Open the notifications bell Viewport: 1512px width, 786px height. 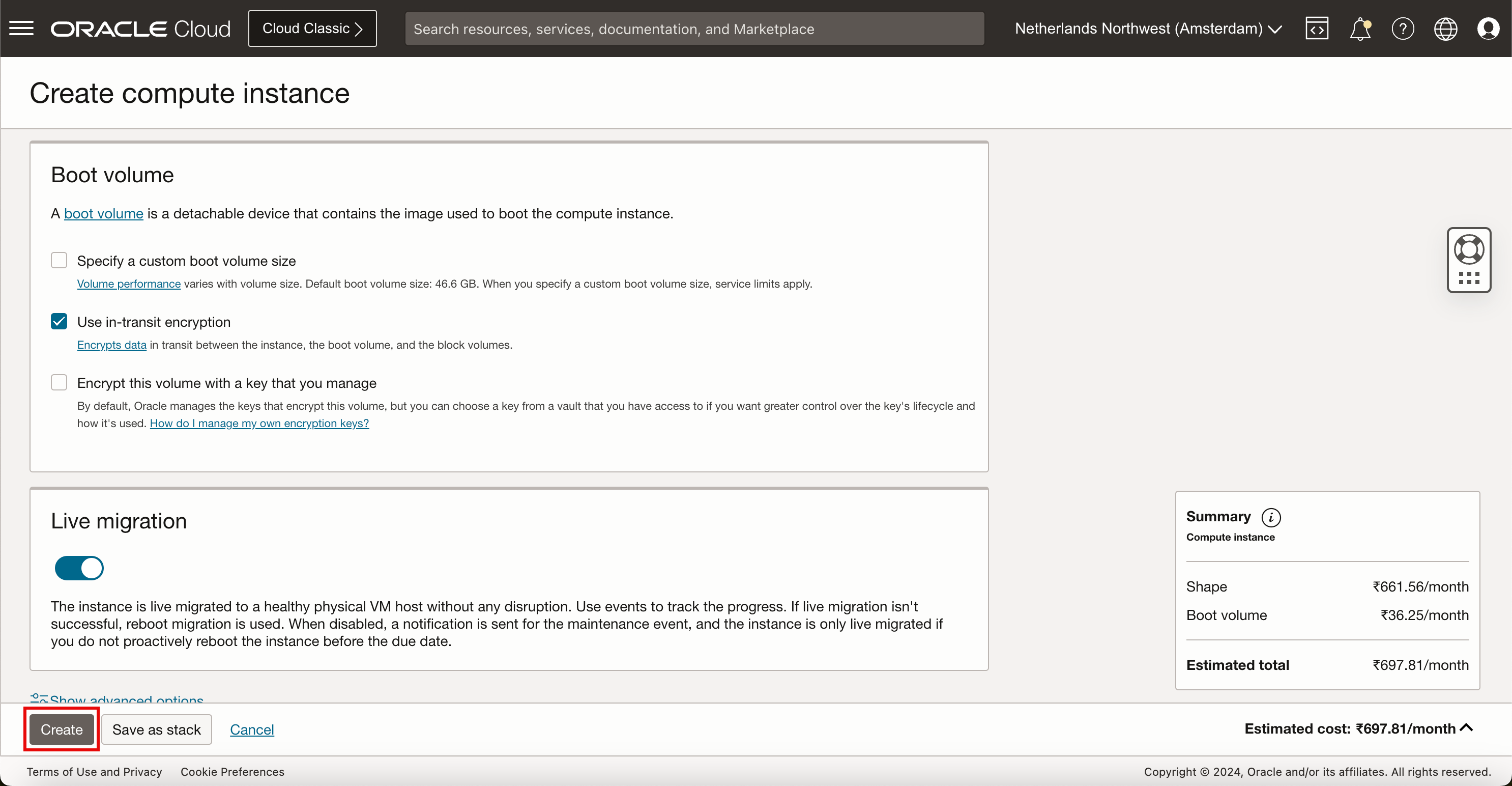click(x=1359, y=28)
